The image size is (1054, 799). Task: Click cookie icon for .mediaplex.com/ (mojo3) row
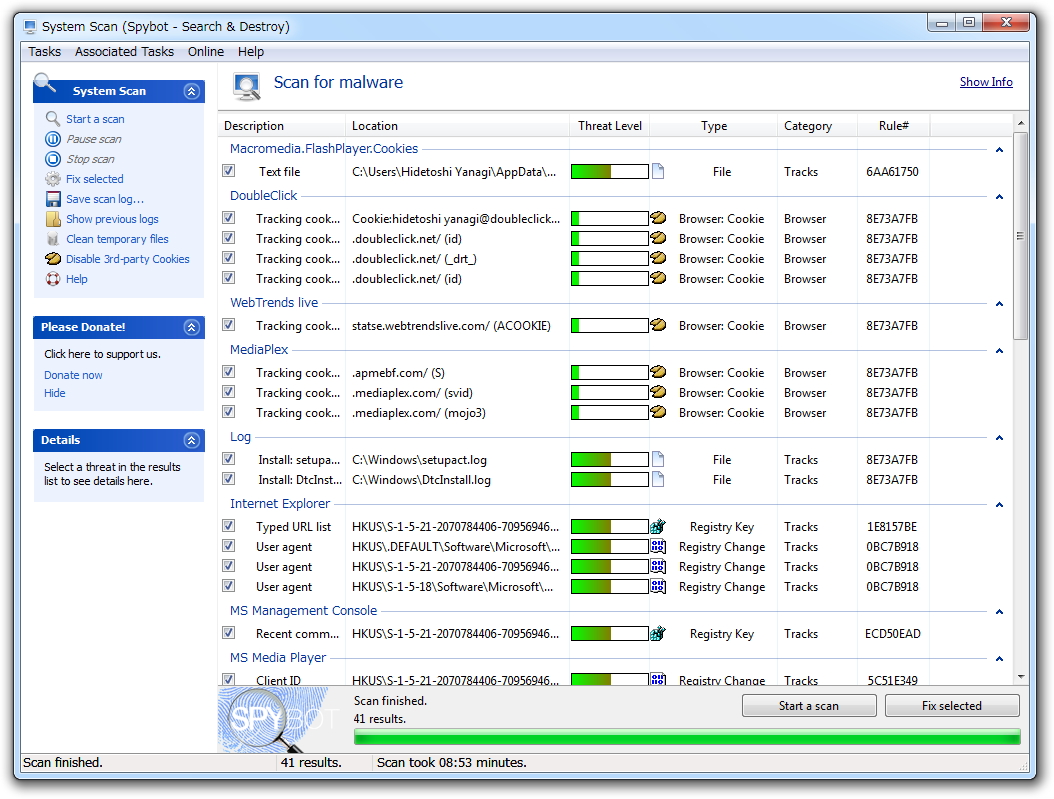(x=658, y=412)
